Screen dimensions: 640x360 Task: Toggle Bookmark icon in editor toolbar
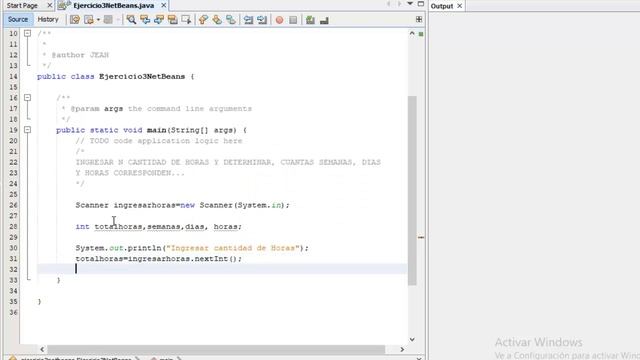tap(231, 20)
